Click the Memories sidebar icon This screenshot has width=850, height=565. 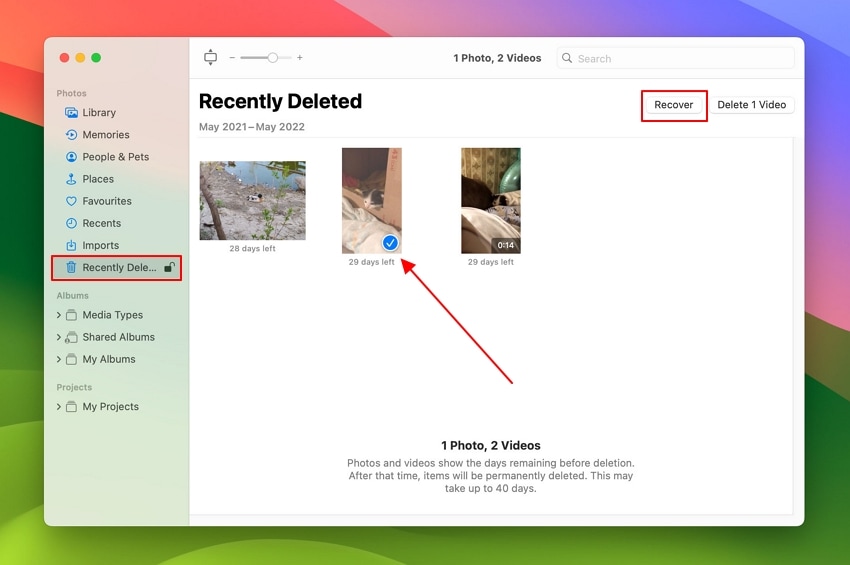(71, 134)
